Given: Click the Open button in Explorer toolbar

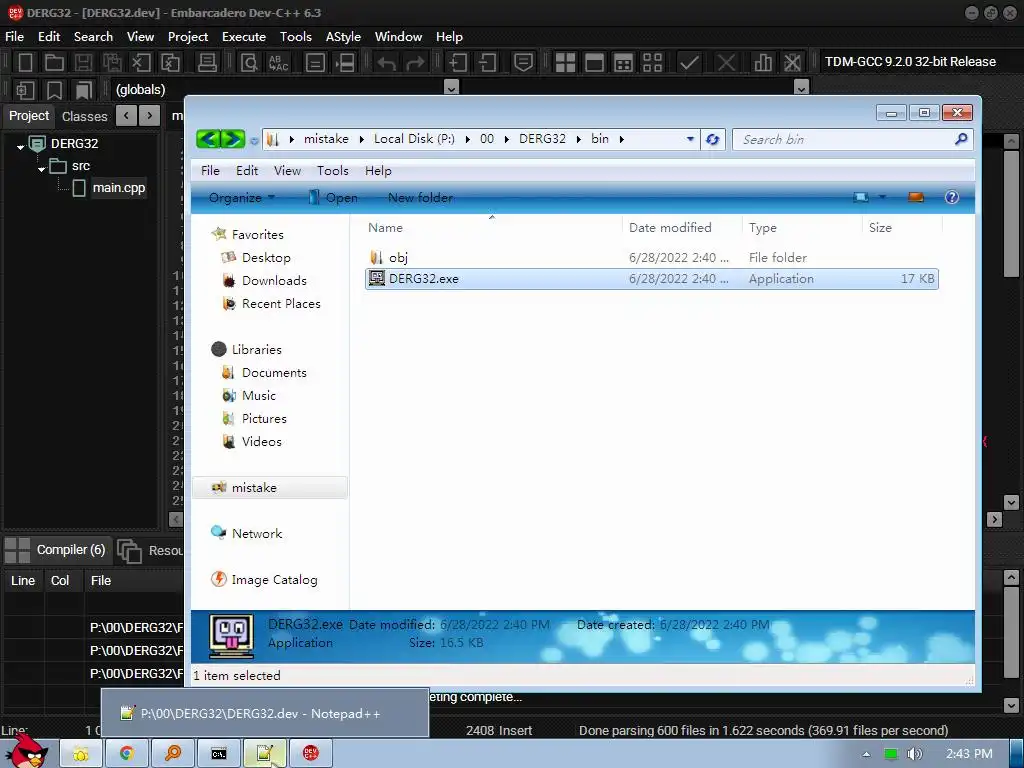Looking at the screenshot, I should 333,197.
